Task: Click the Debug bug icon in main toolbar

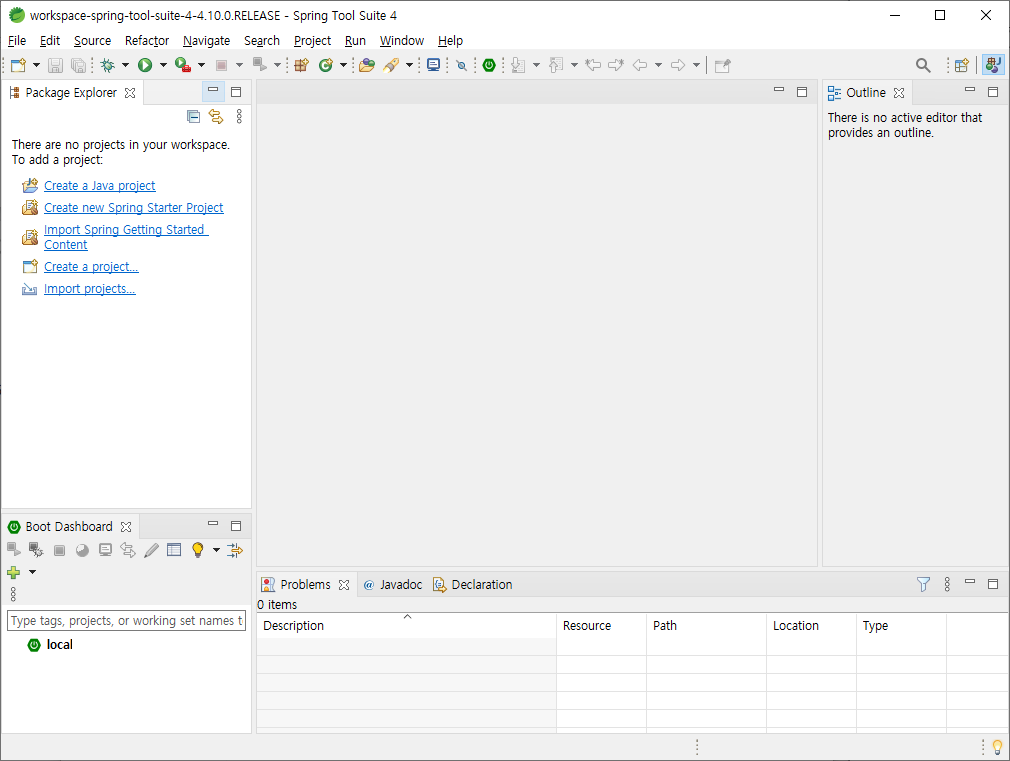Action: [108, 65]
